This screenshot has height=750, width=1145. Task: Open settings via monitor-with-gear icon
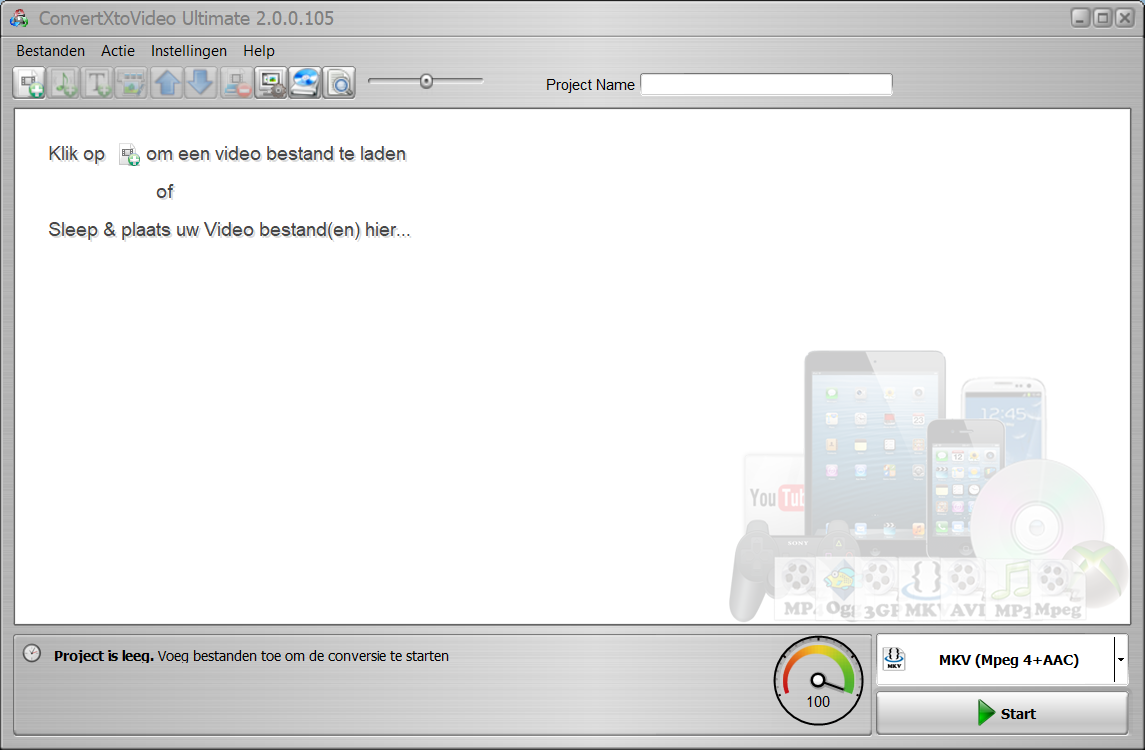coord(270,83)
